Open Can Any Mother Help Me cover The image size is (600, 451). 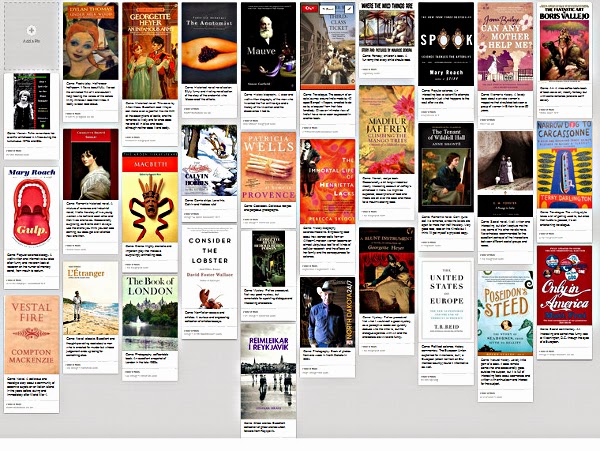(x=505, y=46)
